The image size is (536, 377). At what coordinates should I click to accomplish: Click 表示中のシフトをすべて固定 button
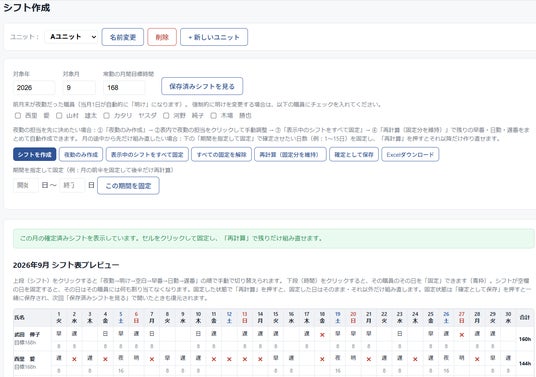click(x=147, y=154)
